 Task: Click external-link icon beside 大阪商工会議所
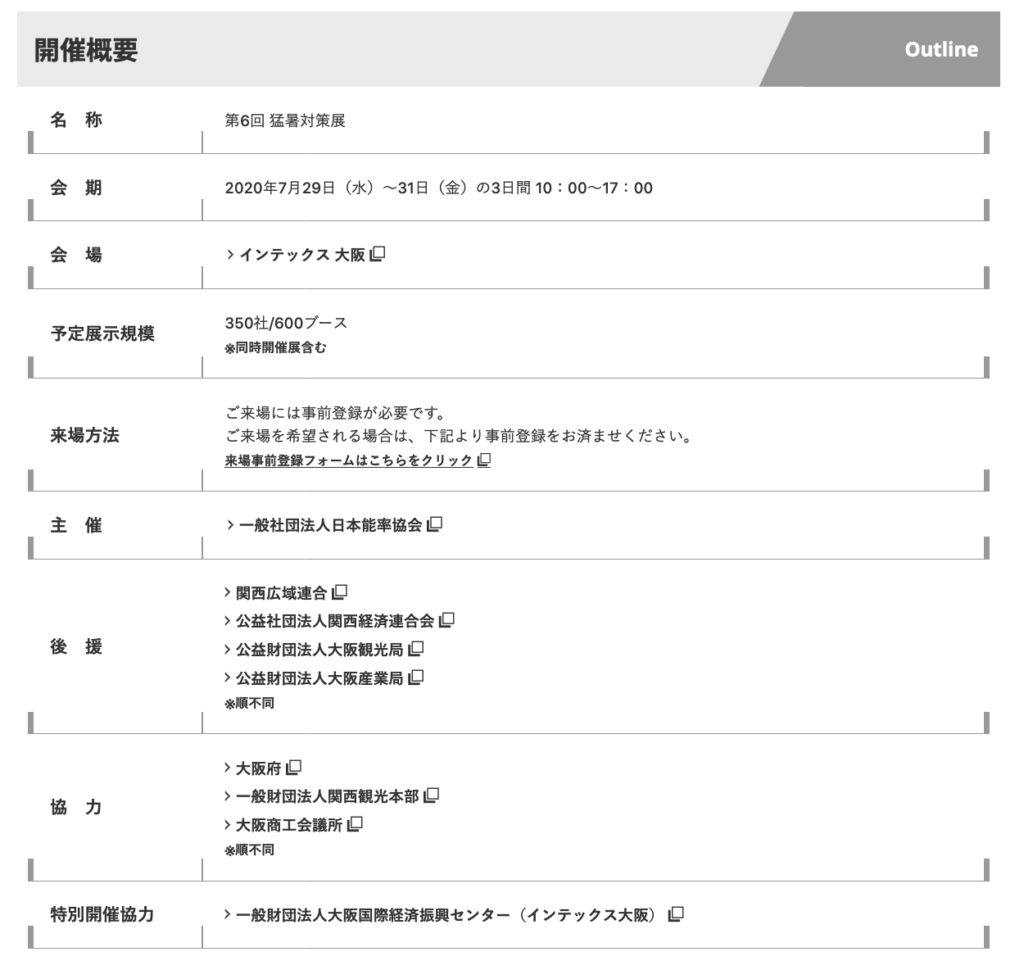point(355,825)
